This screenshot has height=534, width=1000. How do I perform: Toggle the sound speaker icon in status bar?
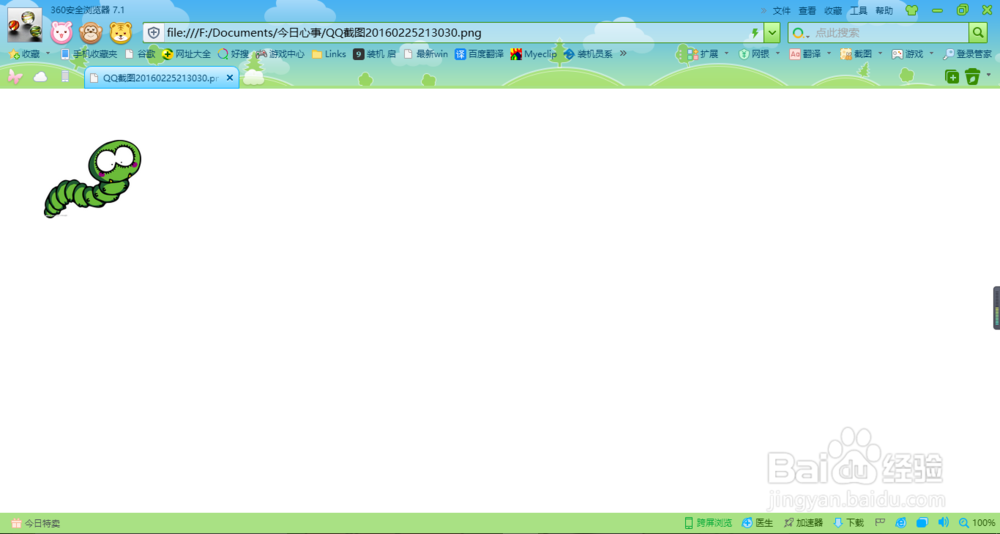pyautogui.click(x=943, y=523)
